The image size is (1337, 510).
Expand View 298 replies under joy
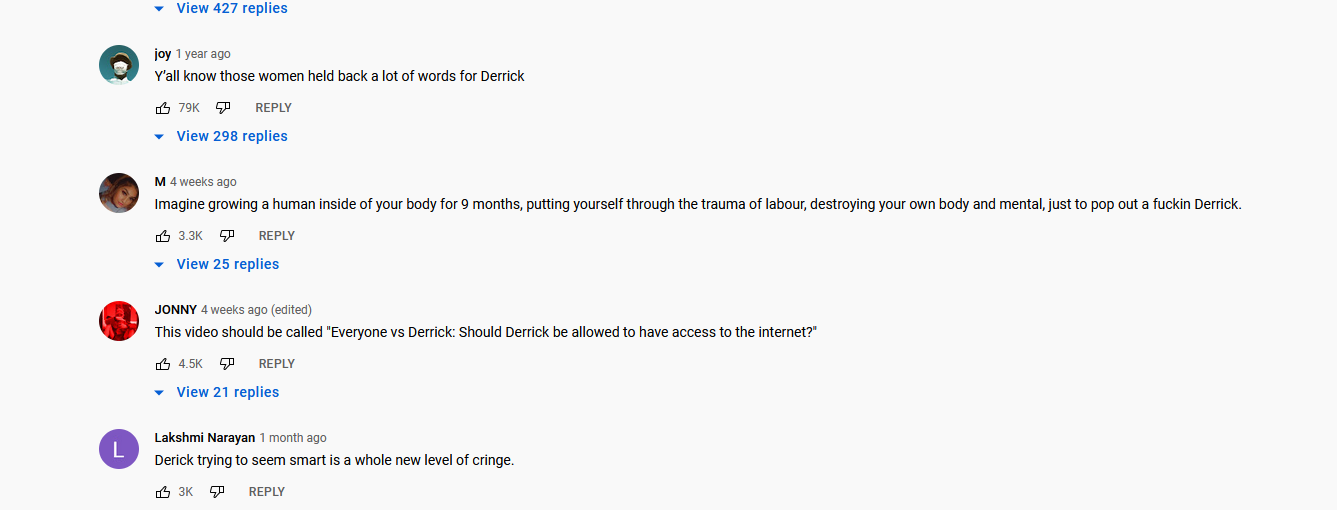pos(221,136)
